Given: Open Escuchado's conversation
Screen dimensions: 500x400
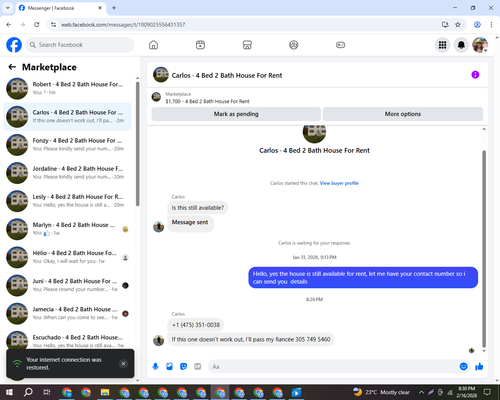Looking at the screenshot, I should 67,339.
